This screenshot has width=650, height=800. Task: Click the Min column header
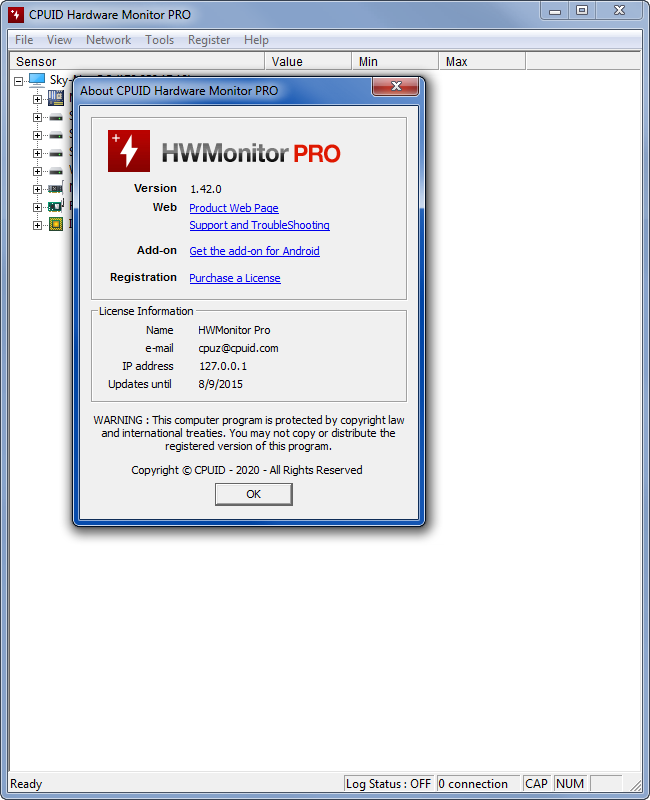tap(395, 61)
